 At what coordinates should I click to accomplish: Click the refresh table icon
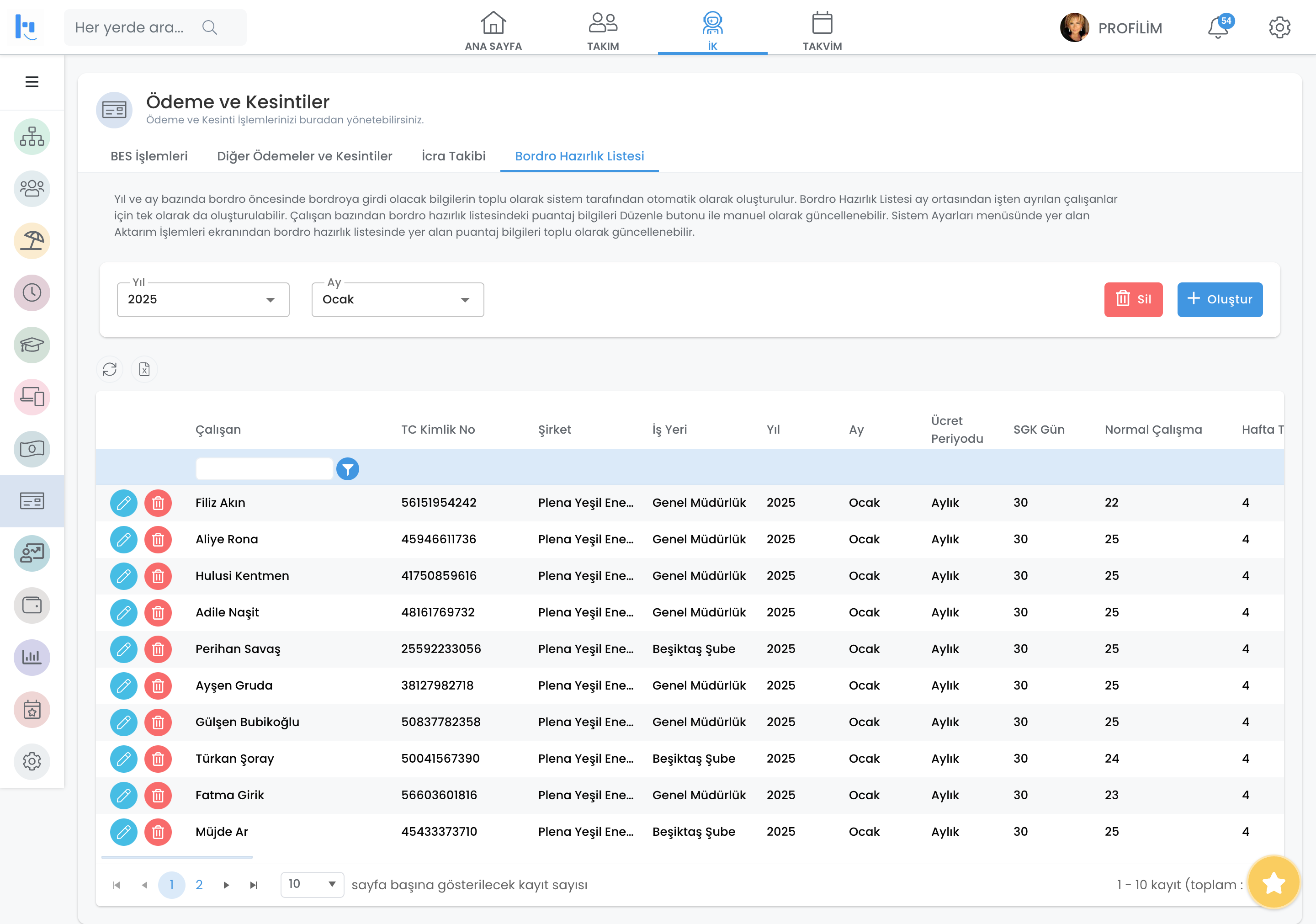[110, 369]
